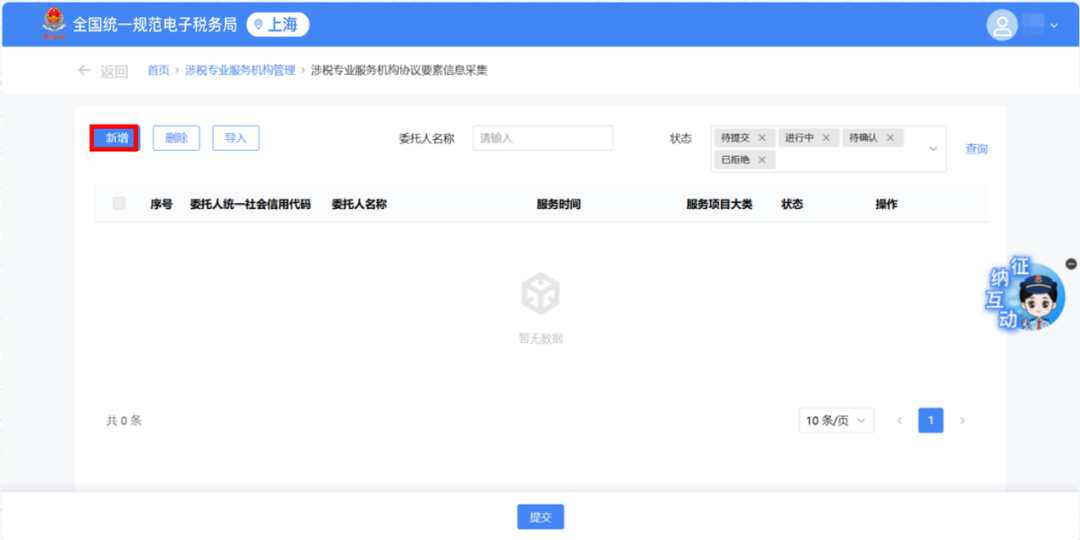Open the 上海 location selector
Screen dimensions: 1080x540
[x=278, y=25]
